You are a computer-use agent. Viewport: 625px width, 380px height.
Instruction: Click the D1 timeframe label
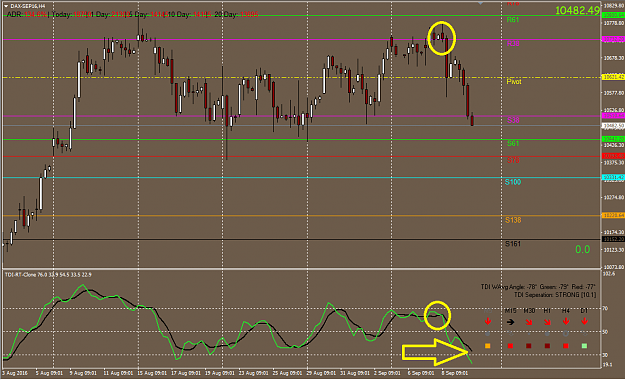pos(584,311)
